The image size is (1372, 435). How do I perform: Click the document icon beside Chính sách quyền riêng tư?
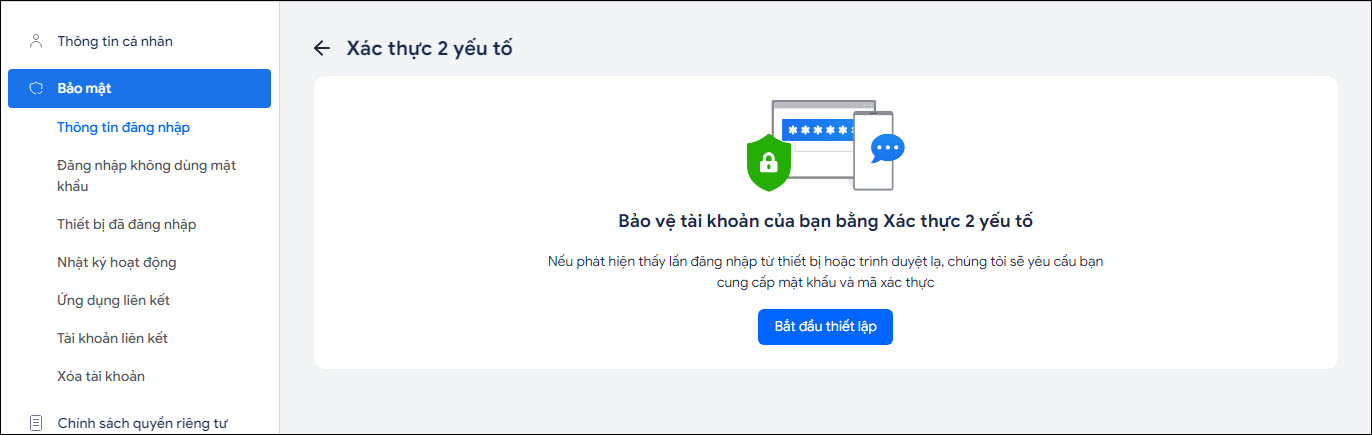36,423
